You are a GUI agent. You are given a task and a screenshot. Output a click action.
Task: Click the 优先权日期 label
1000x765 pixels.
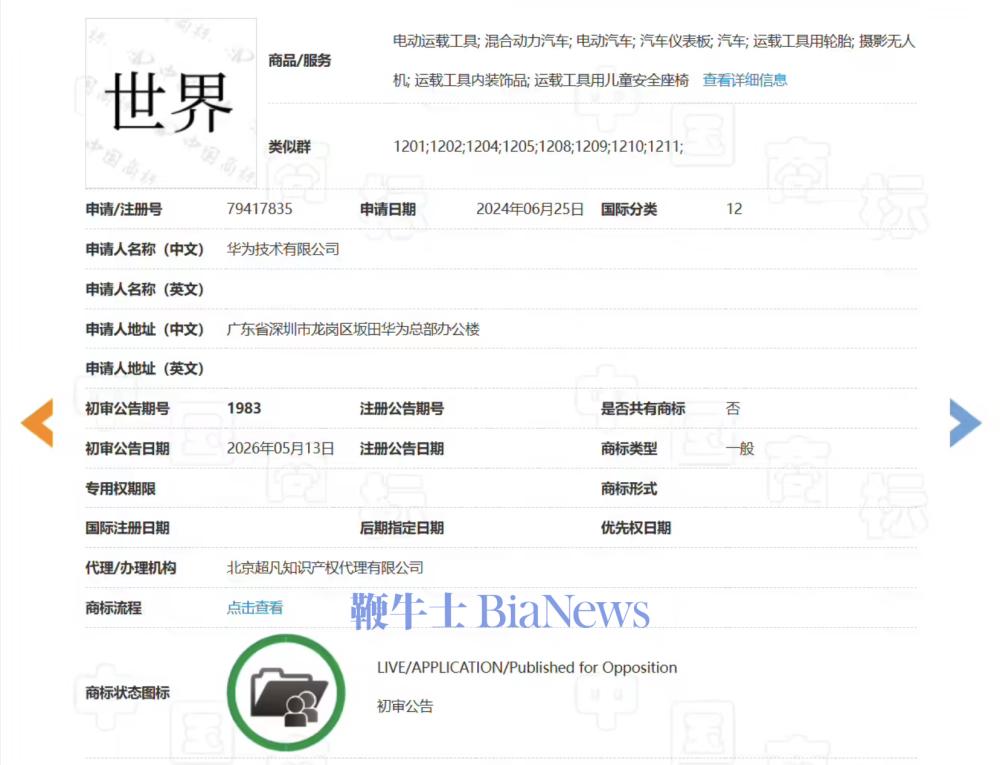[x=636, y=528]
